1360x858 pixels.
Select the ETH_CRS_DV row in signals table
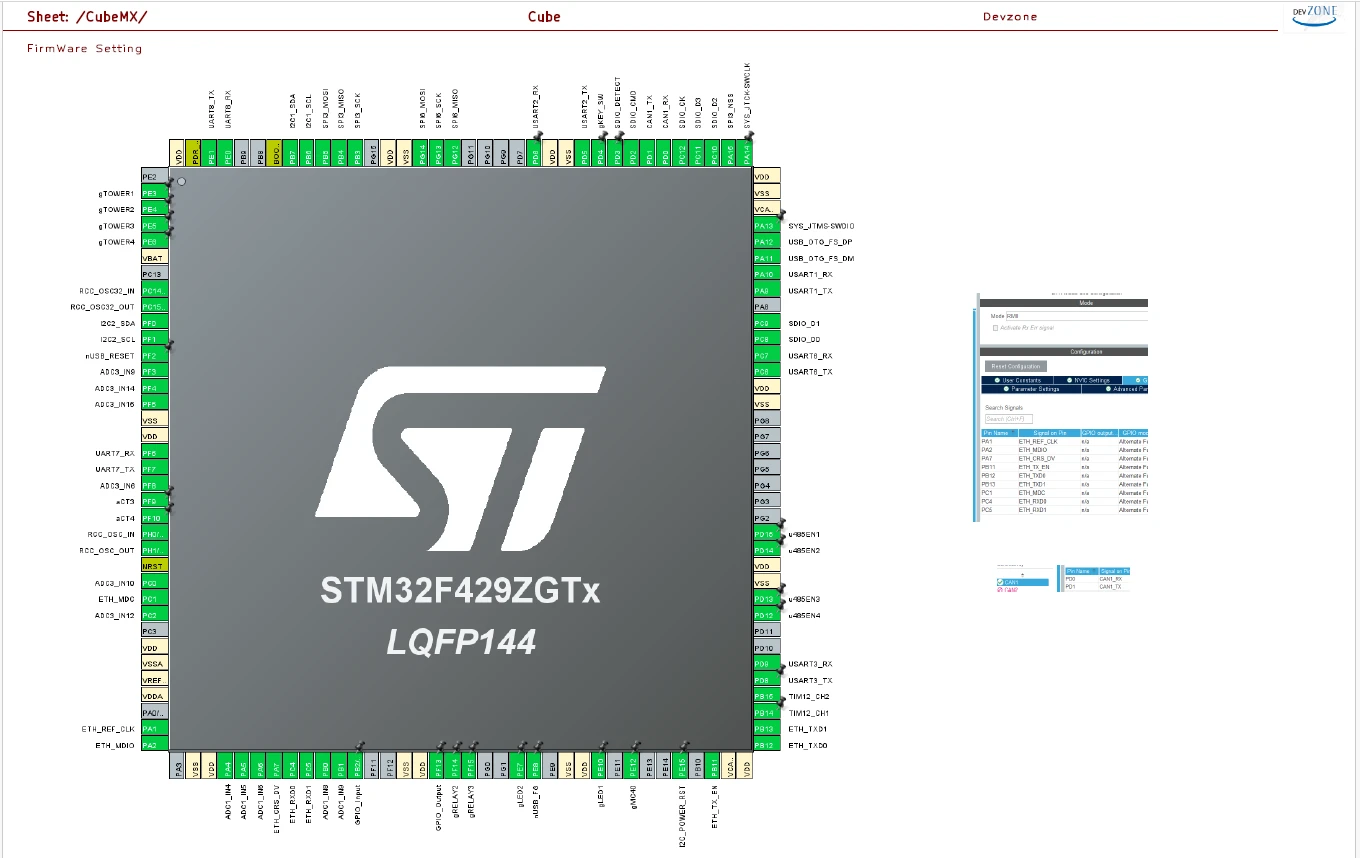point(1065,458)
